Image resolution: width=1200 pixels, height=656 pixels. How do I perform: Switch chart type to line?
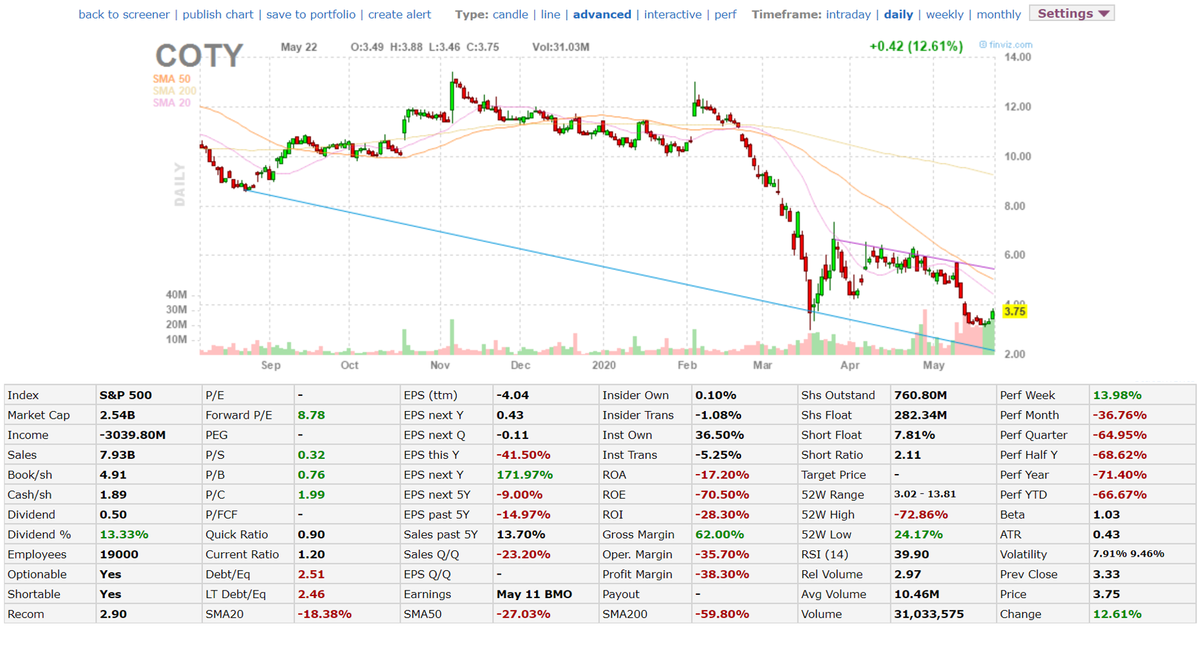pos(550,14)
